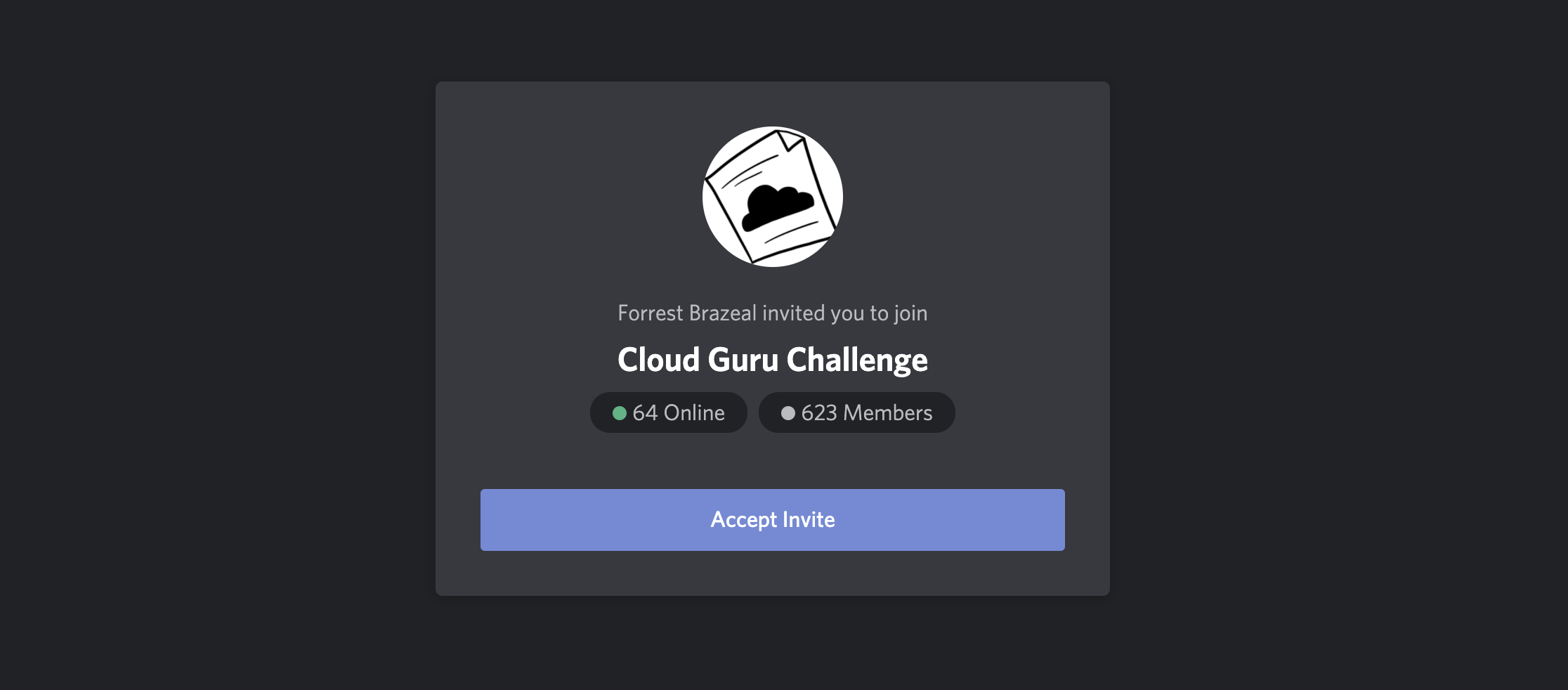Accept the invite to Cloud Guru Challenge

point(773,520)
